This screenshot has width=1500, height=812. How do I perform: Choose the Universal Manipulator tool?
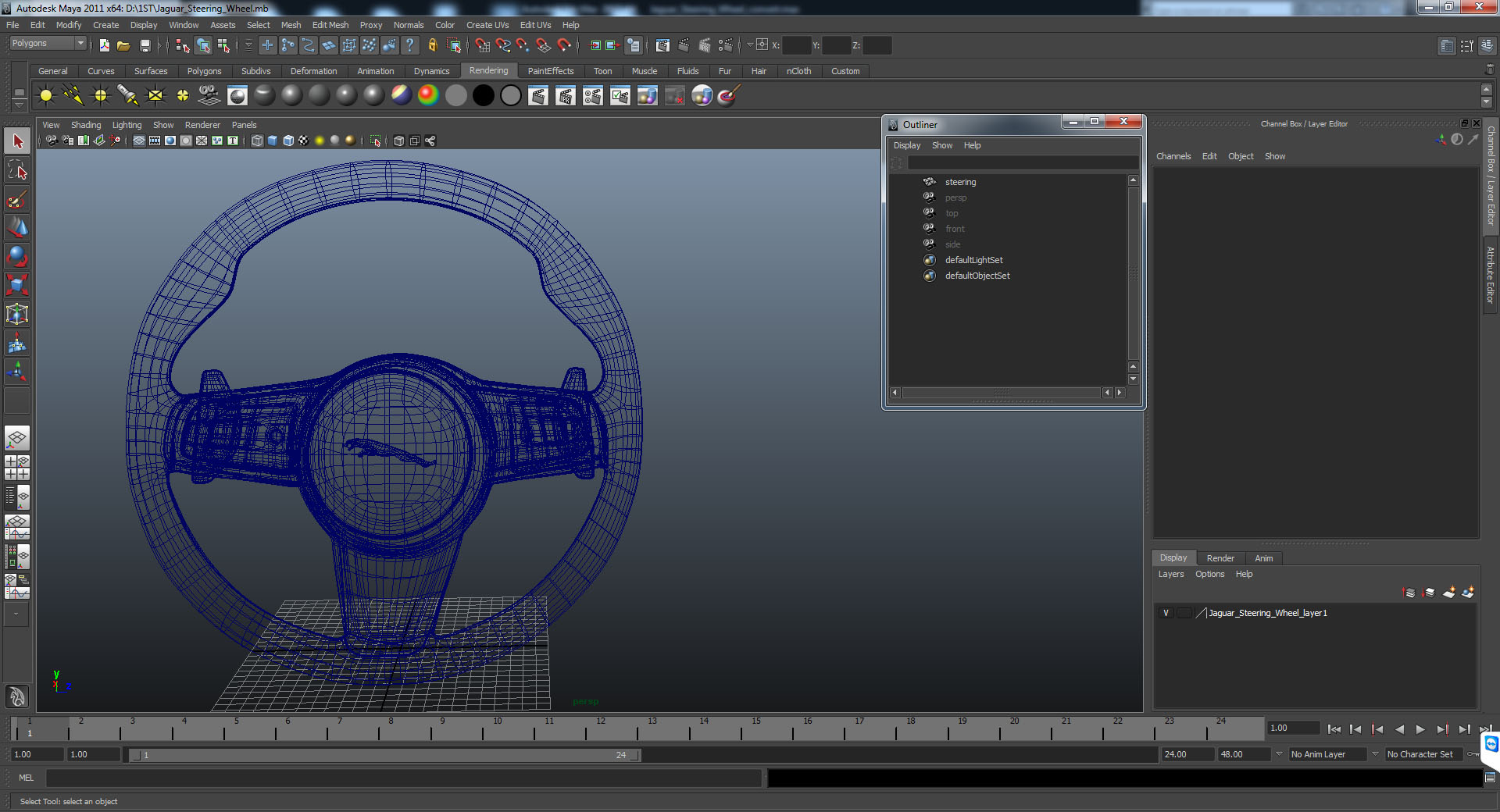17,314
